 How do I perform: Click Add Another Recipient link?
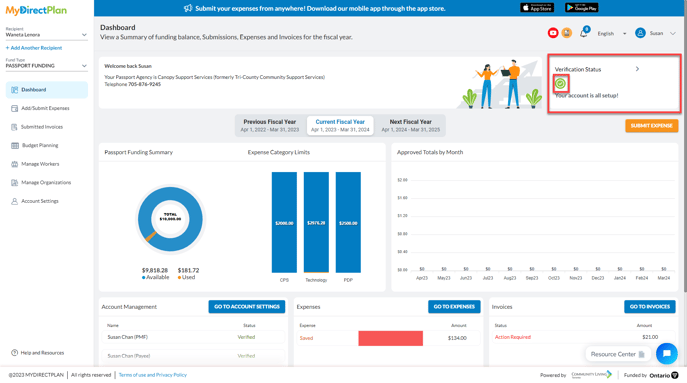click(x=34, y=48)
